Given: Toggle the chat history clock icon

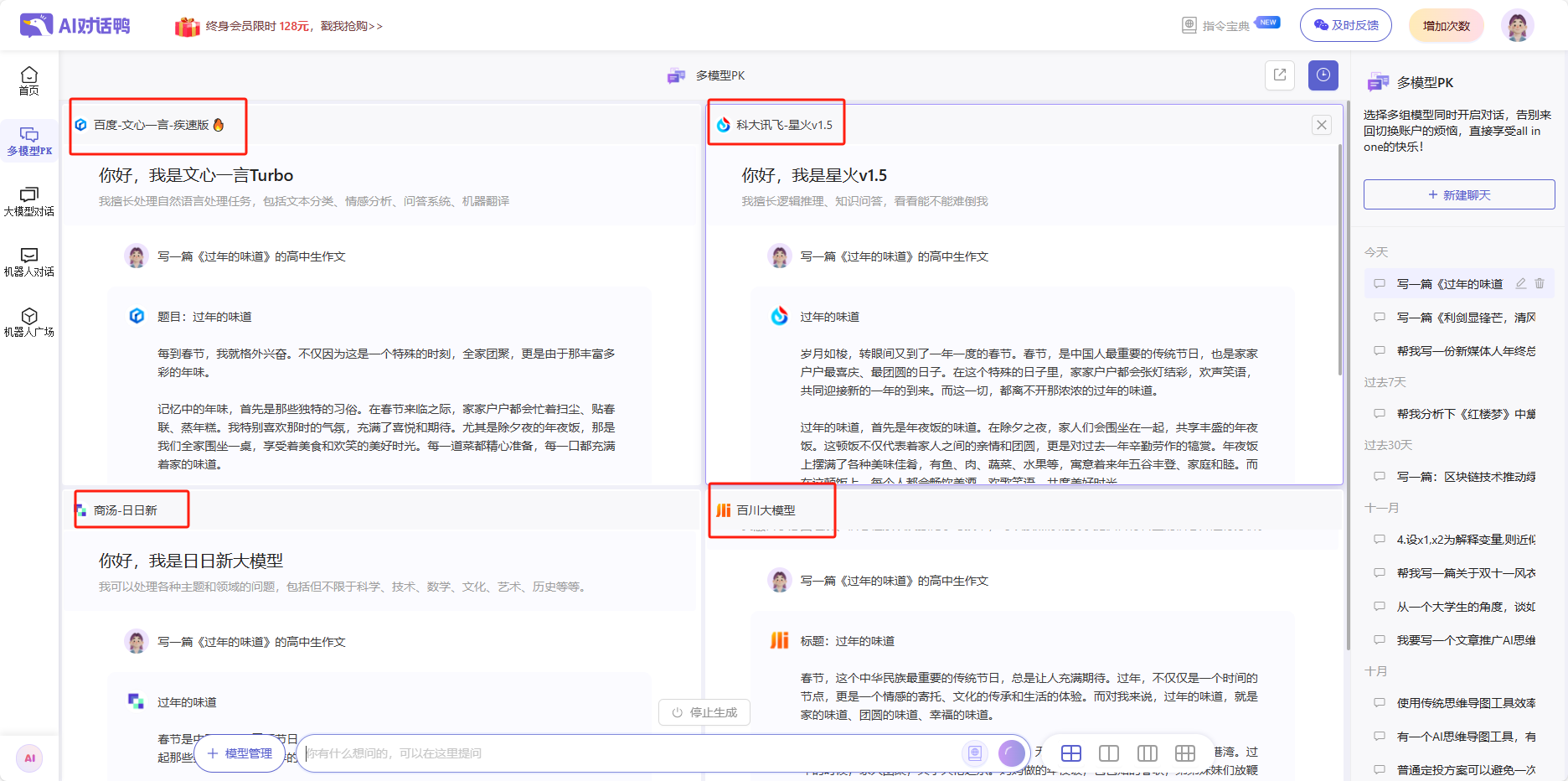Looking at the screenshot, I should (x=1323, y=75).
